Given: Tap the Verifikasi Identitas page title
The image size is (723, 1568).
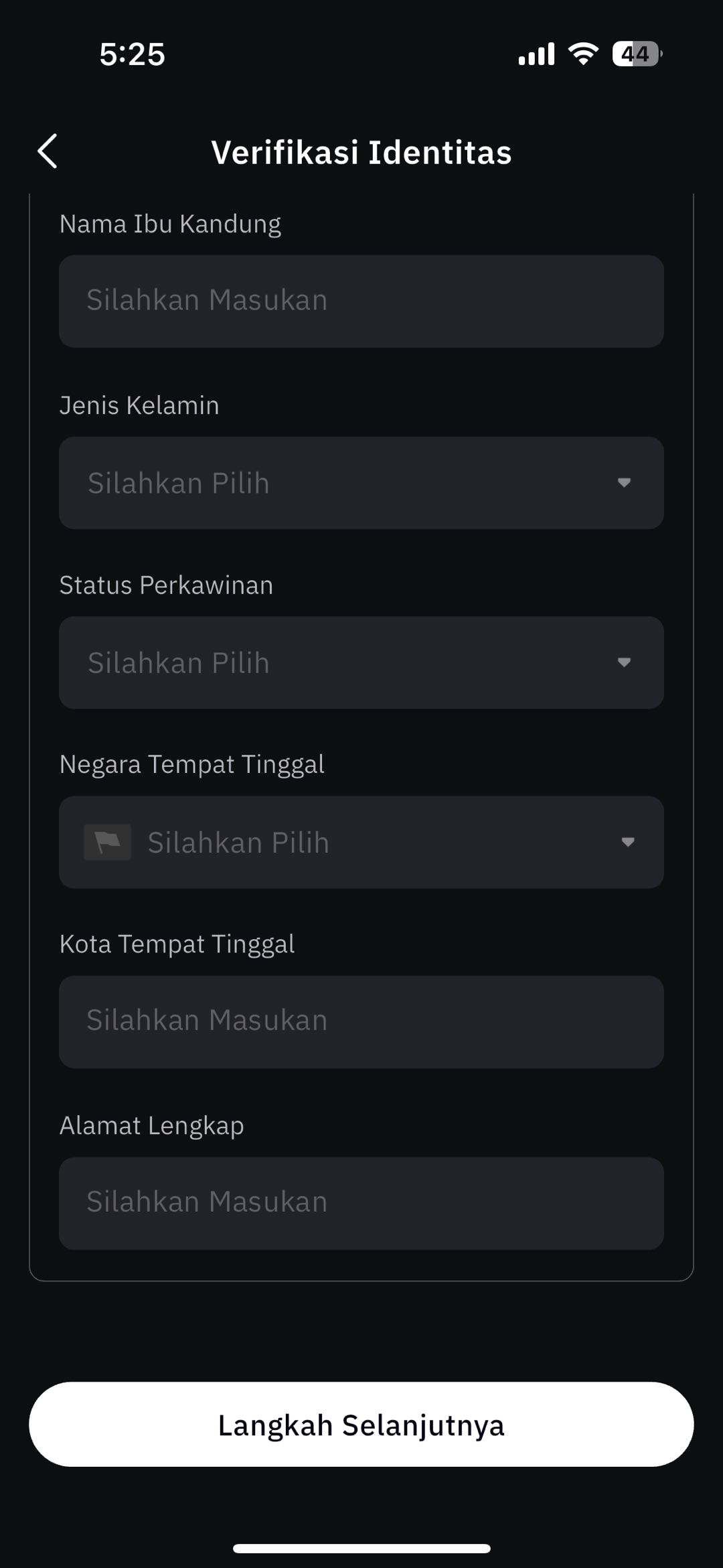Looking at the screenshot, I should (361, 152).
